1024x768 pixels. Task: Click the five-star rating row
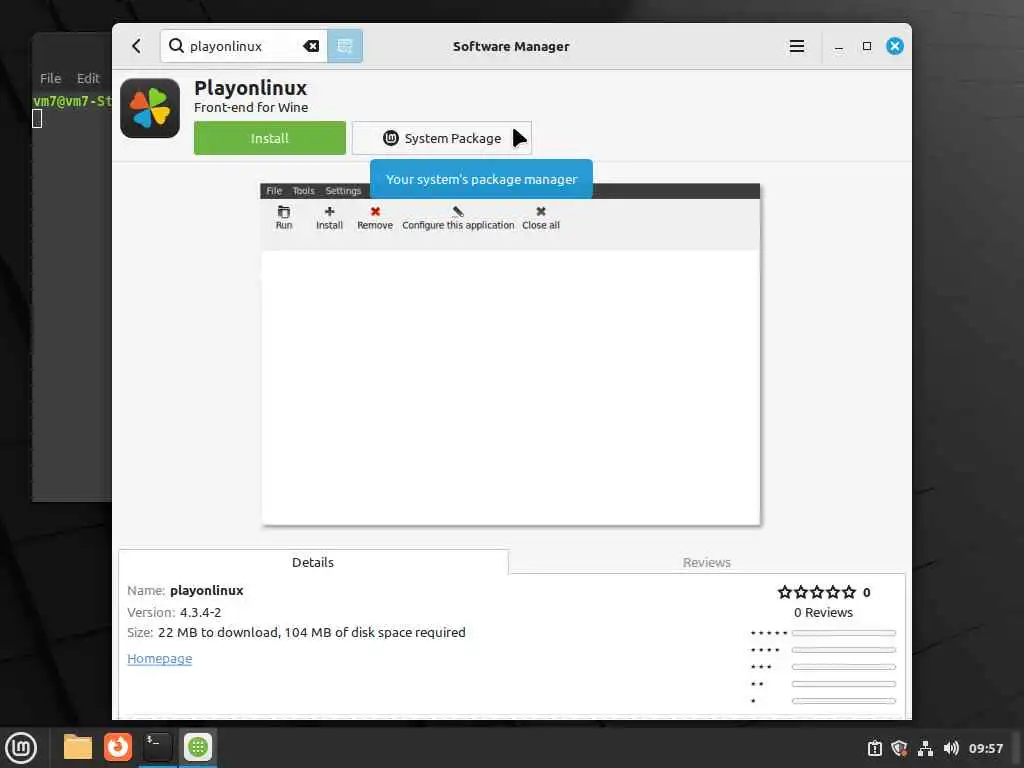(x=823, y=633)
